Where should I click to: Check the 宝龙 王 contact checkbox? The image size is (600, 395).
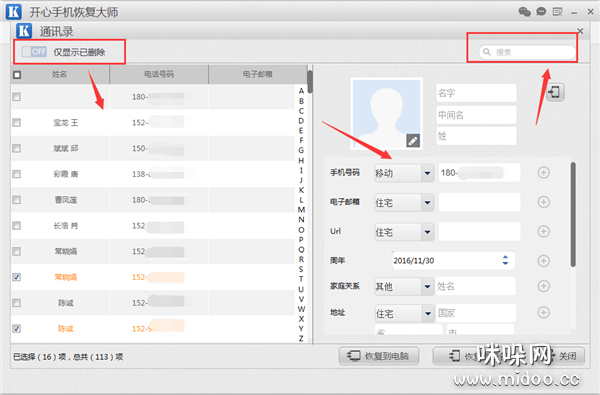coord(16,122)
